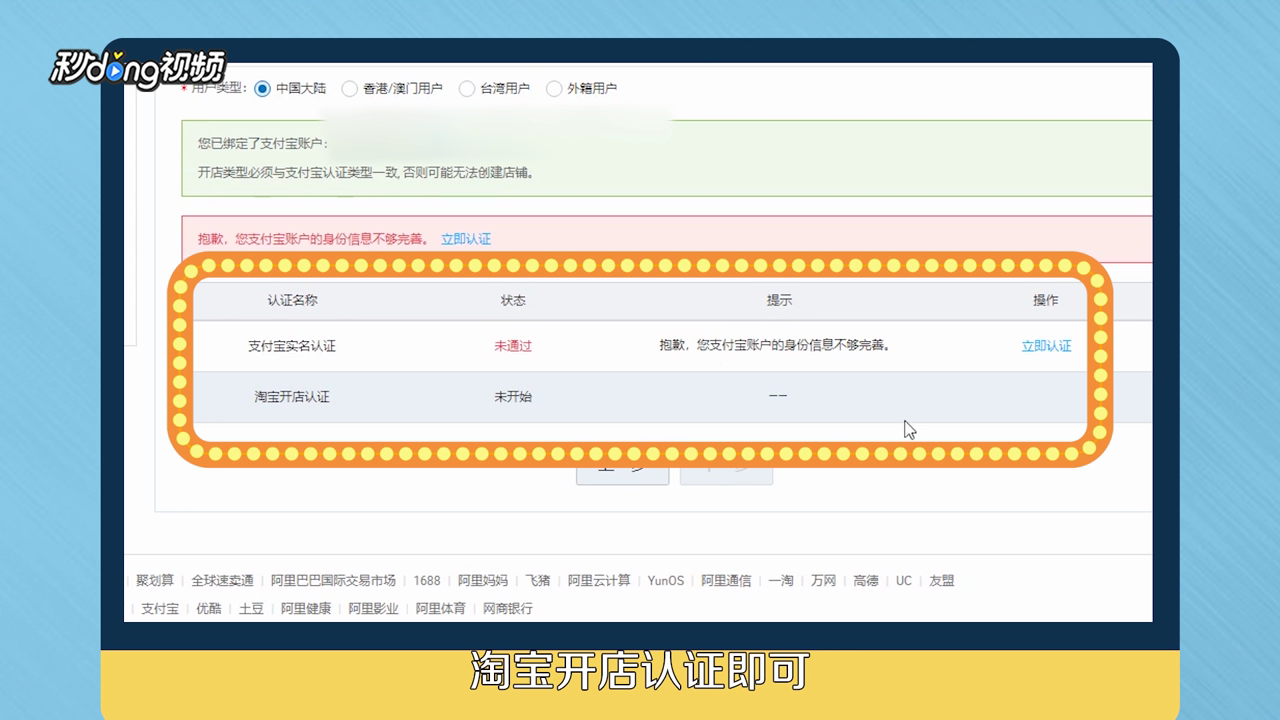Open the 支付宝 footer link
The image size is (1280, 720).
pyautogui.click(x=160, y=608)
